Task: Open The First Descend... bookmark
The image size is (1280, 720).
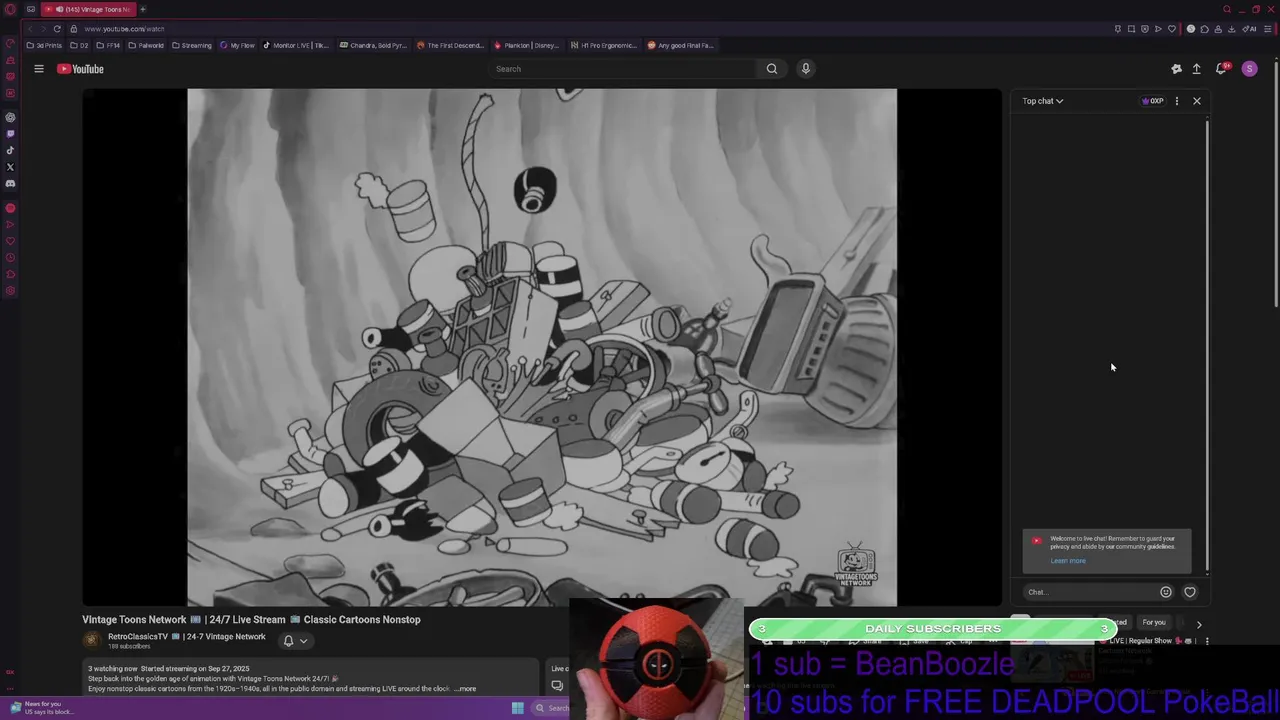Action: point(450,45)
